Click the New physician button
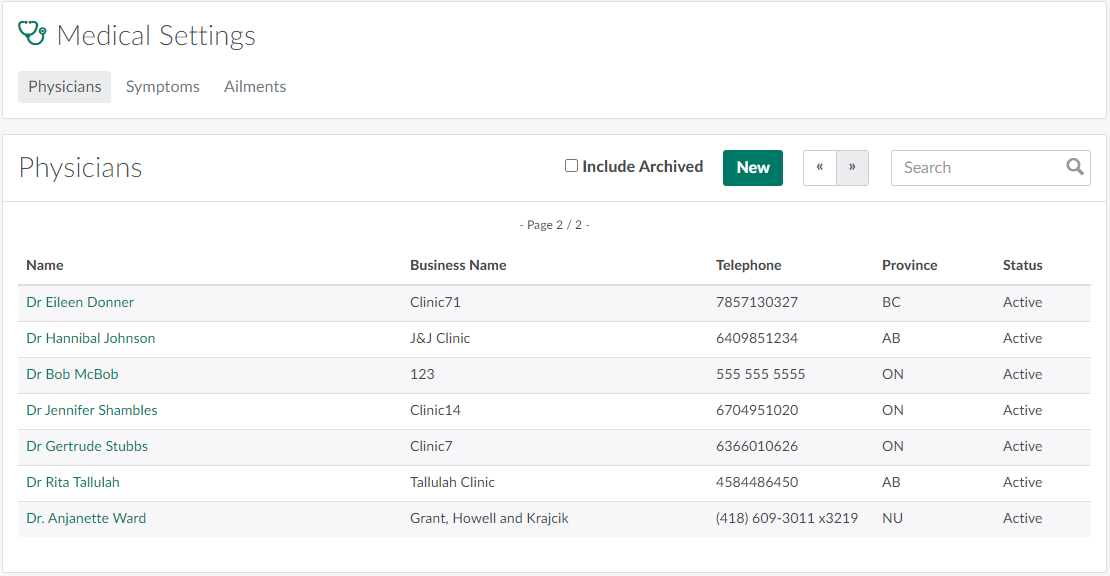This screenshot has height=576, width=1110. point(753,168)
